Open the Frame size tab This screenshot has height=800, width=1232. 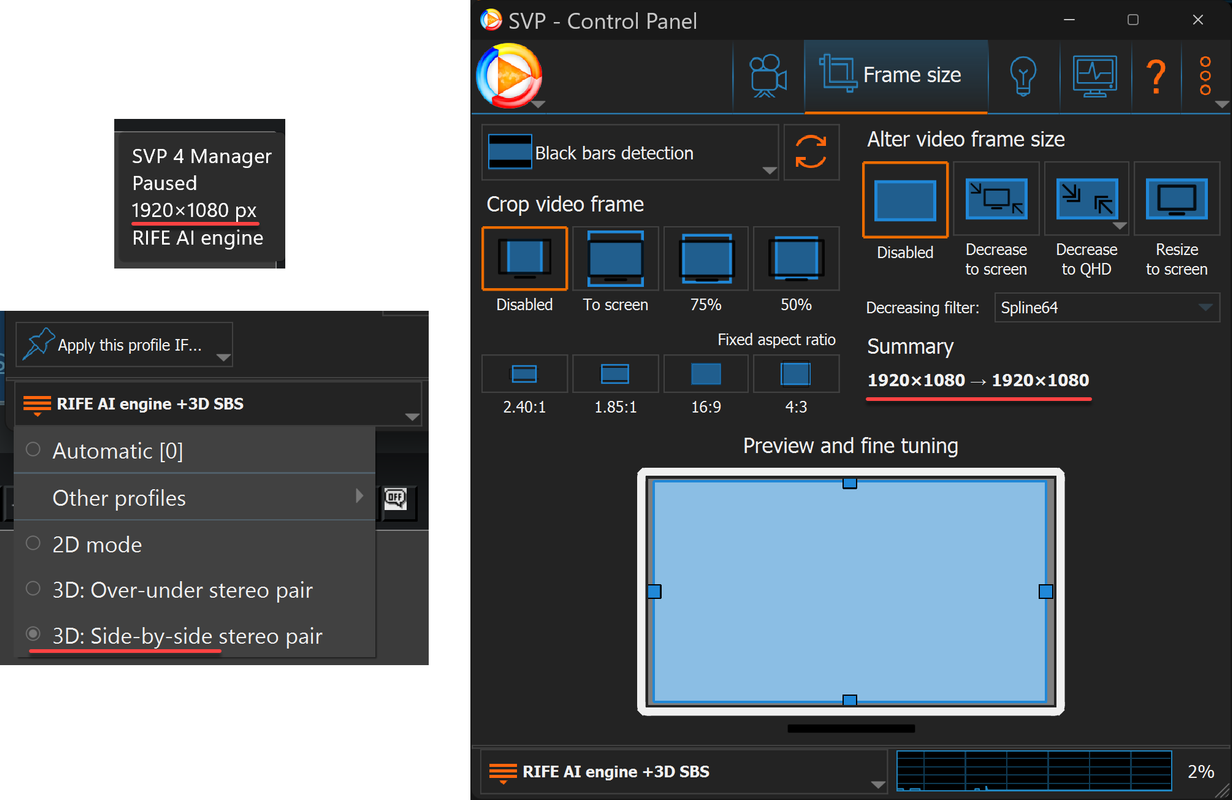coord(896,76)
